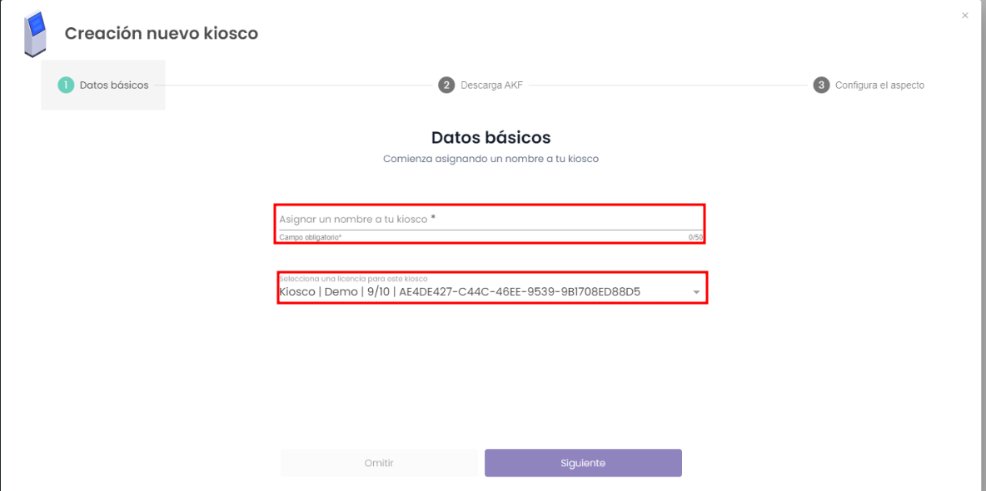Click the 'Selecciona una licencia' field label

[x=339, y=277]
